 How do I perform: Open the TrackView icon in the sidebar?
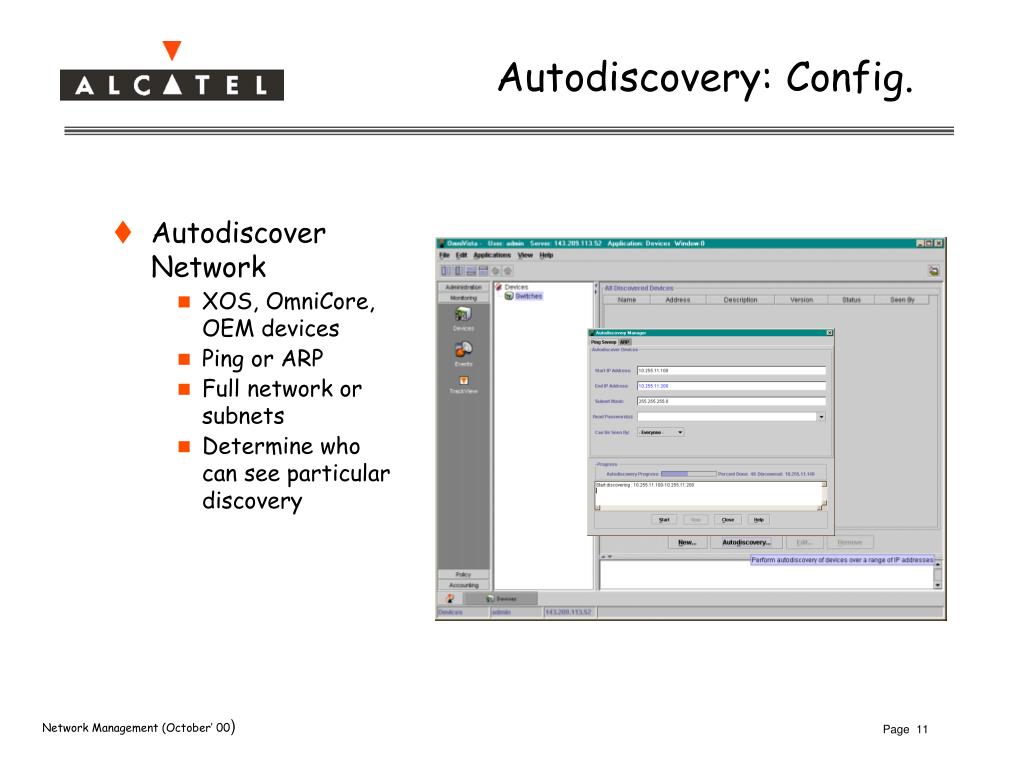[x=463, y=381]
